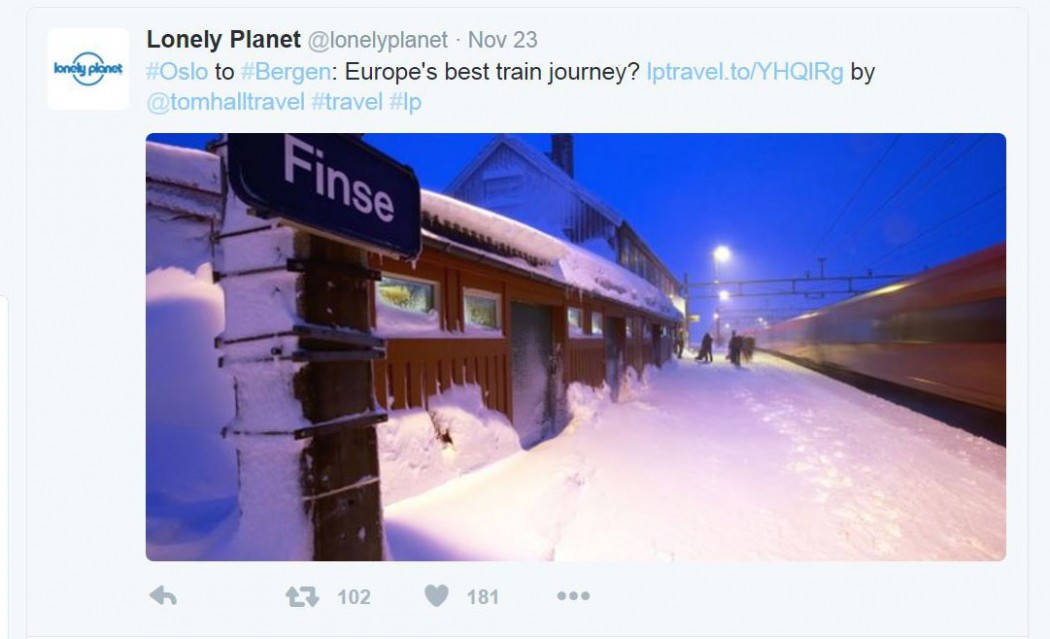View the 102 retweets count
The image size is (1050, 639).
[x=354, y=597]
